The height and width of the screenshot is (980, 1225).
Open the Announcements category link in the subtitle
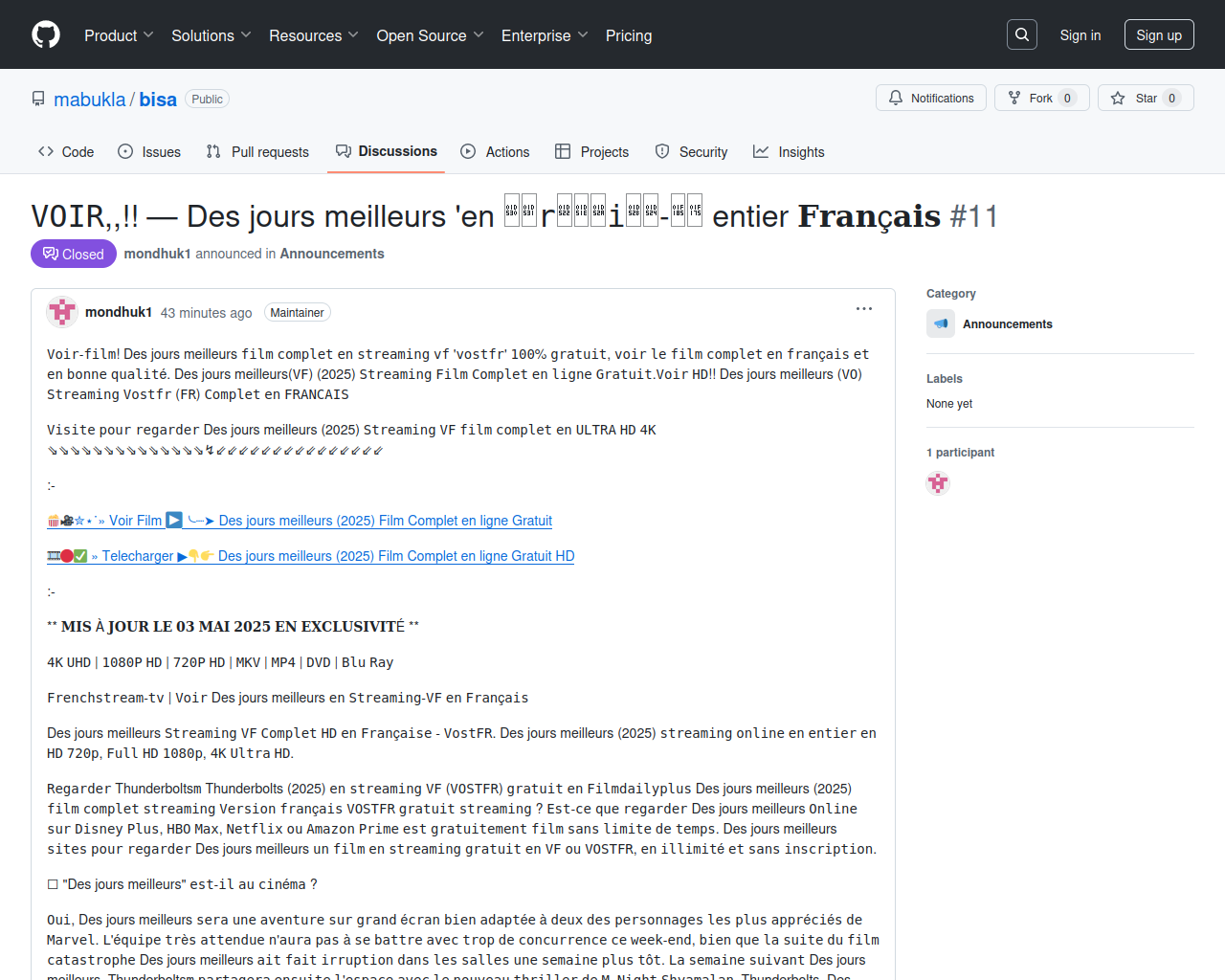332,254
